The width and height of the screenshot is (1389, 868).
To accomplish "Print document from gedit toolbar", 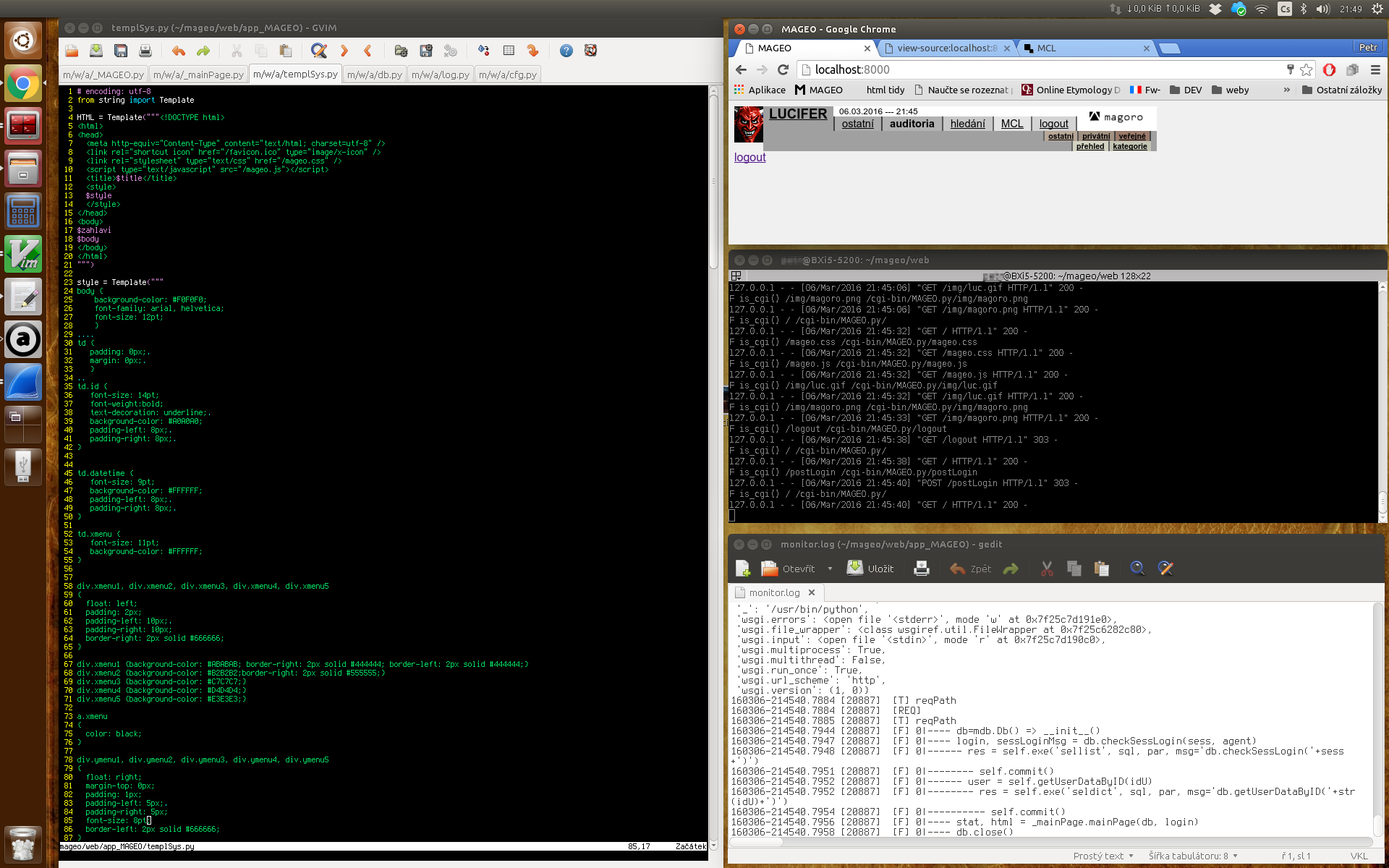I will click(x=922, y=569).
